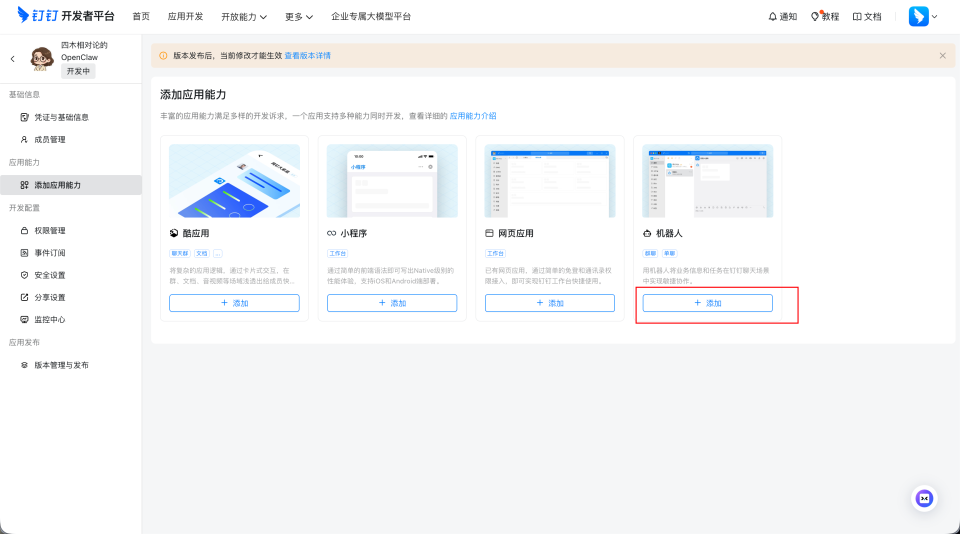Click the 工作台 tag on 网页应用 card
Viewport: 960px width, 534px height.
tap(496, 254)
